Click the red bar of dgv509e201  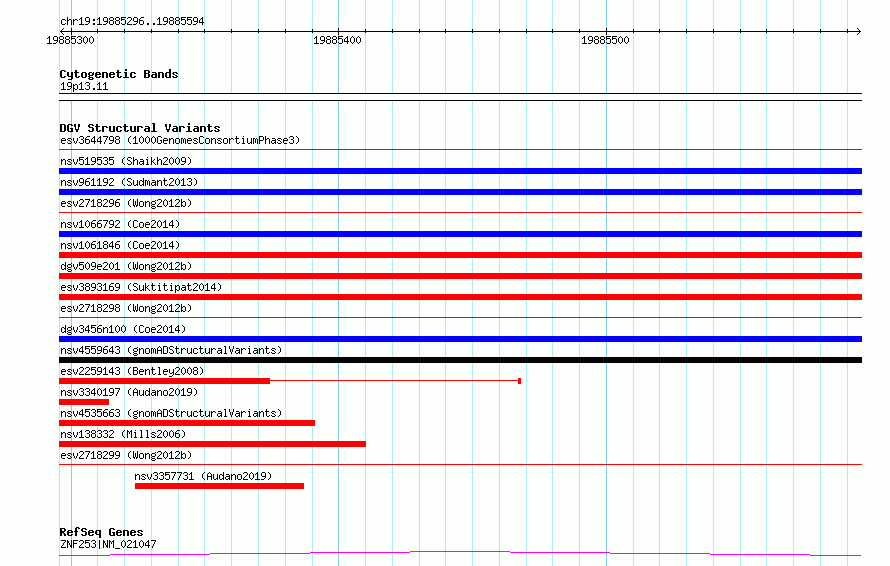point(460,276)
